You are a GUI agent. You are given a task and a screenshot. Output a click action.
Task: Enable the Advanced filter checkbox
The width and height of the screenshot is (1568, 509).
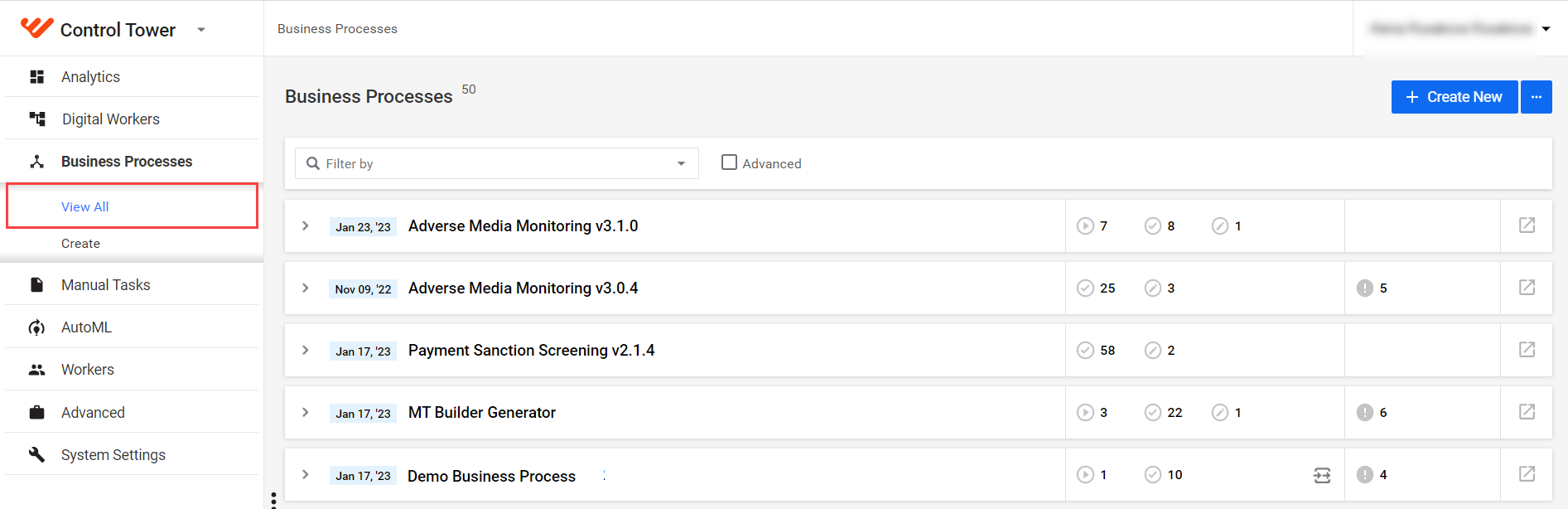click(x=729, y=162)
